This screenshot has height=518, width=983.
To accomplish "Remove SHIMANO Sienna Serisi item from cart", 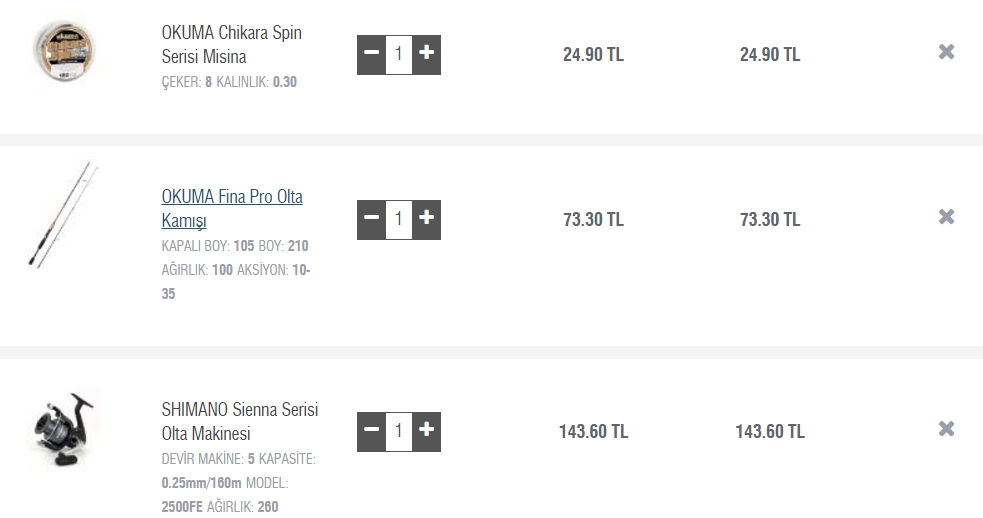I will coord(946,429).
